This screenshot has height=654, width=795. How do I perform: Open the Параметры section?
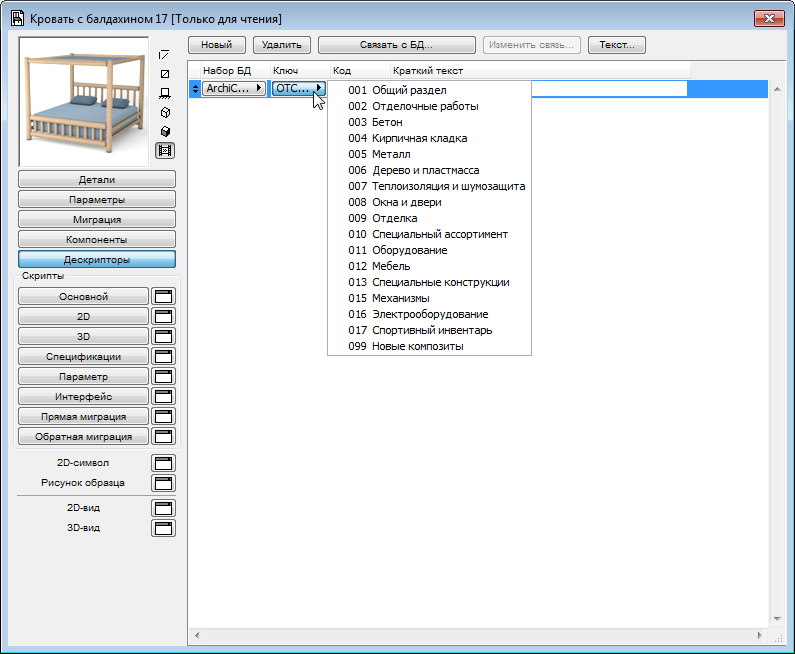tap(97, 200)
